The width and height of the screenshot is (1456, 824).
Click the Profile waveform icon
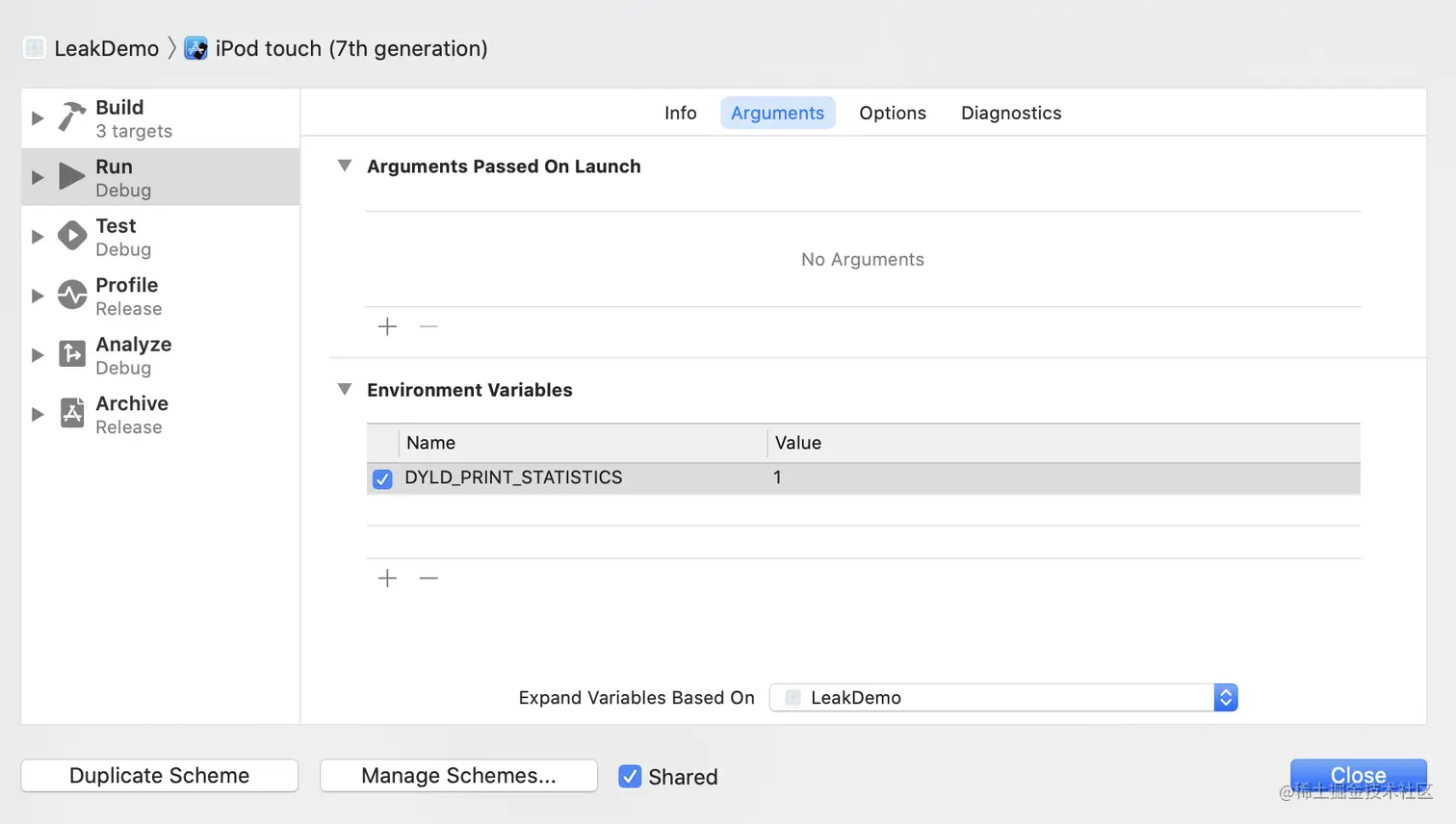click(x=72, y=295)
